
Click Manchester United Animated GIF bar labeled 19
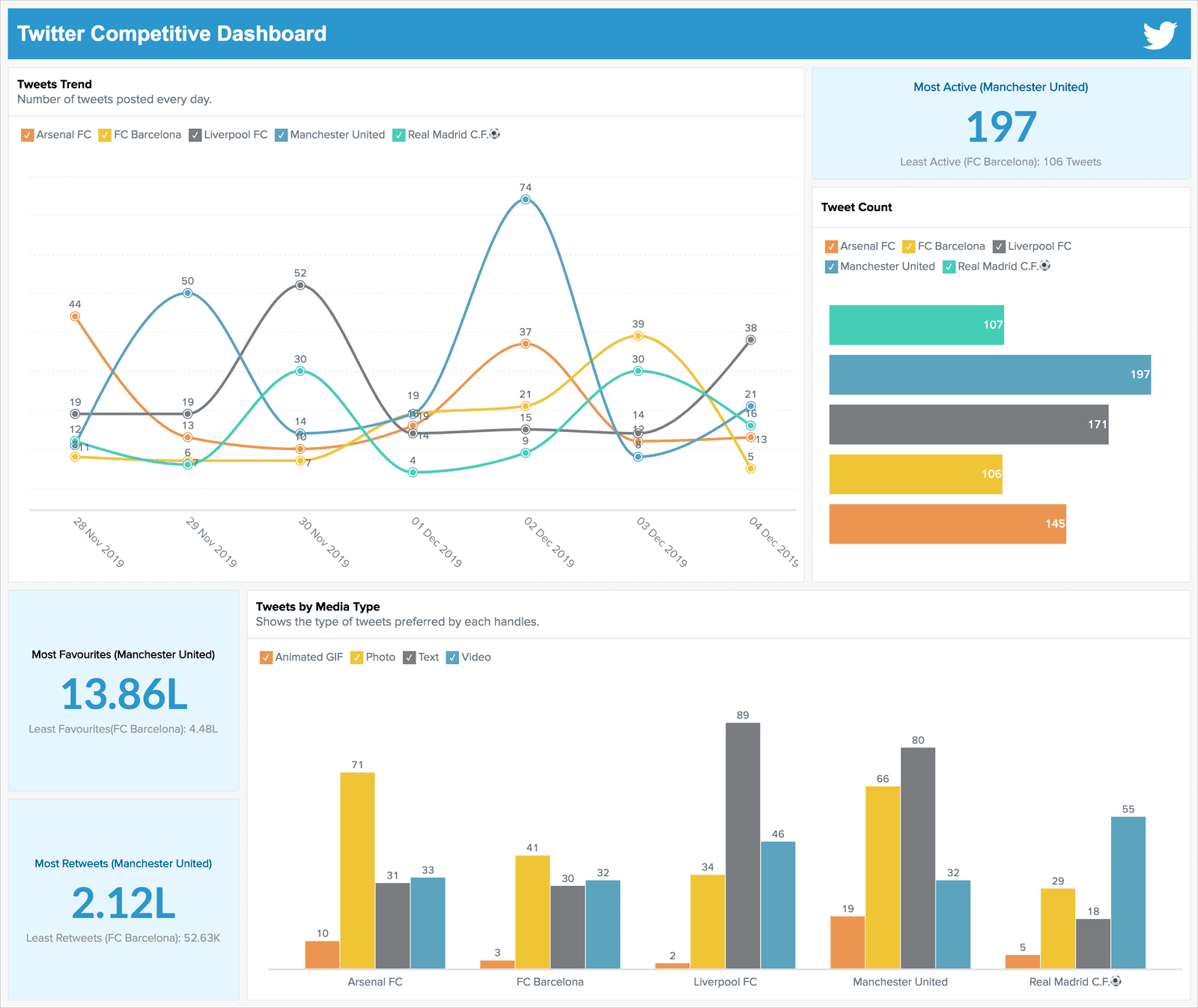tap(848, 943)
